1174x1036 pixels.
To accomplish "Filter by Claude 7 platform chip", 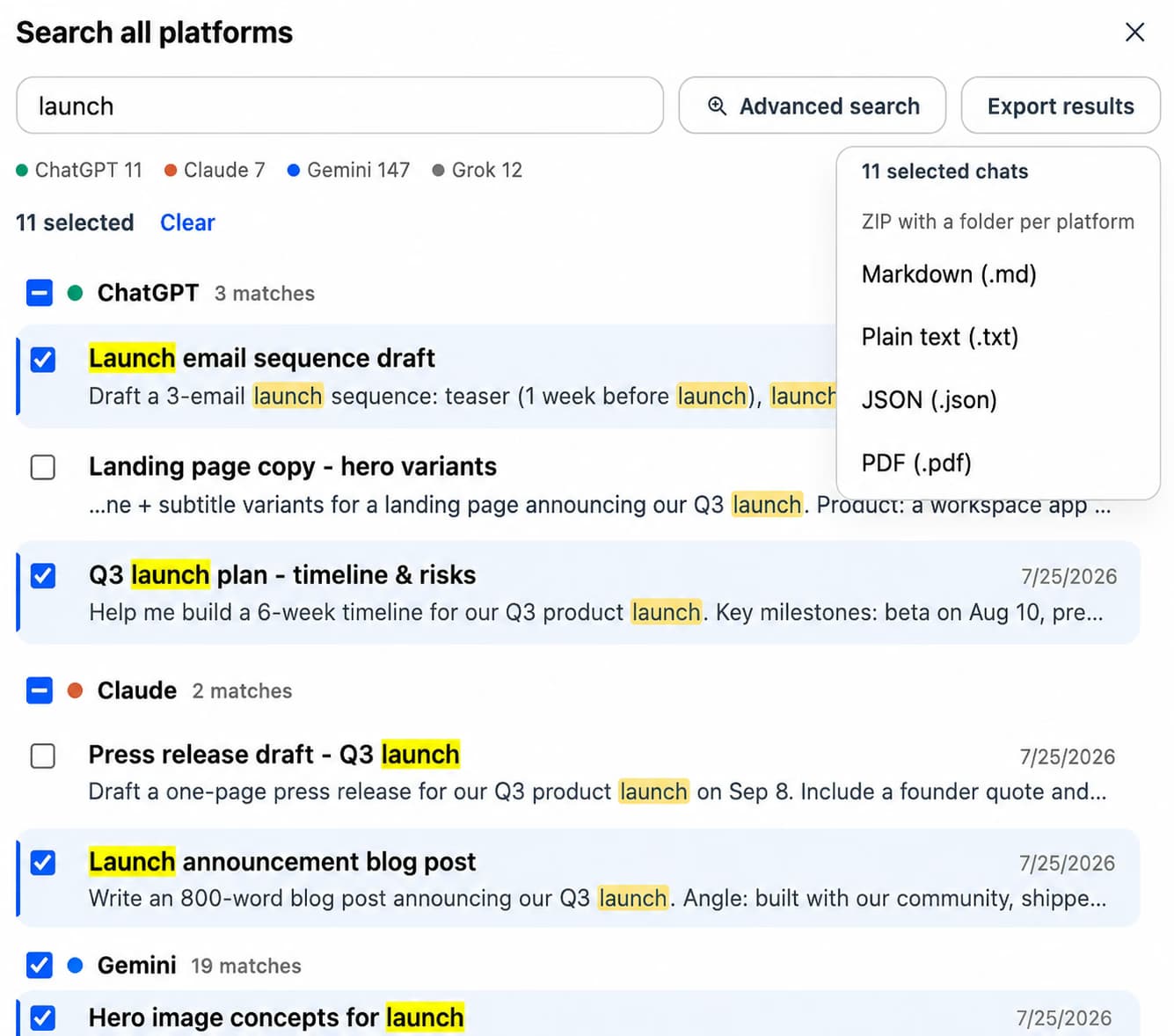I will click(x=215, y=170).
